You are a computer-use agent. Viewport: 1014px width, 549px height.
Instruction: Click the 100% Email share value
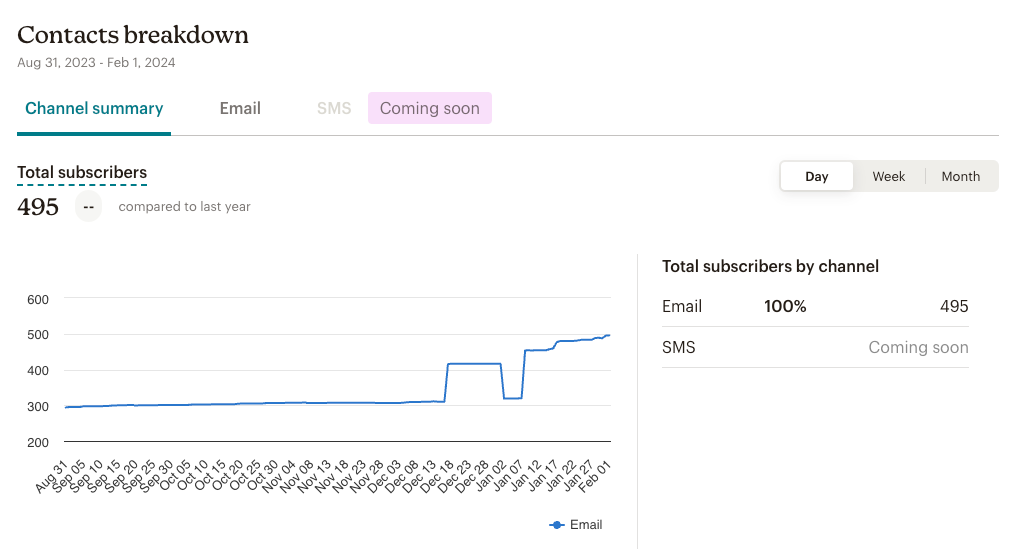click(785, 307)
